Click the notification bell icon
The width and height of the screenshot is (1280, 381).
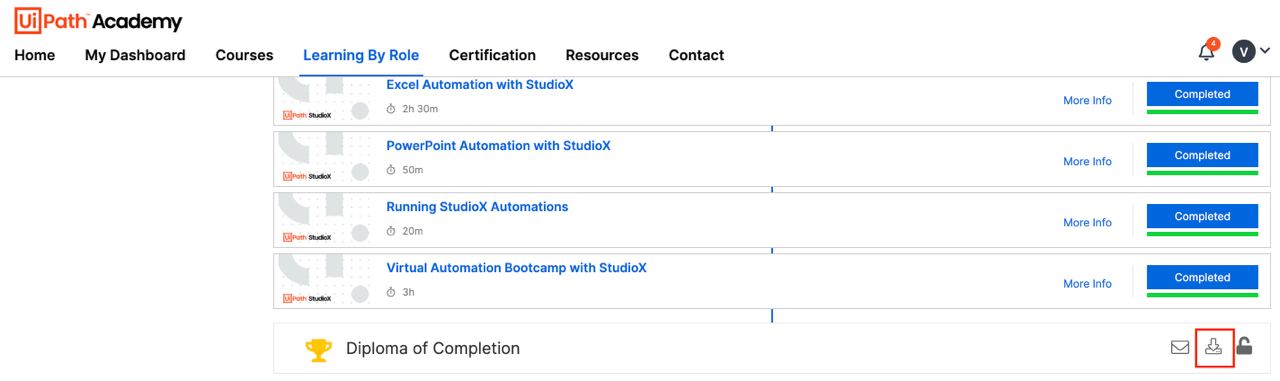(x=1207, y=53)
